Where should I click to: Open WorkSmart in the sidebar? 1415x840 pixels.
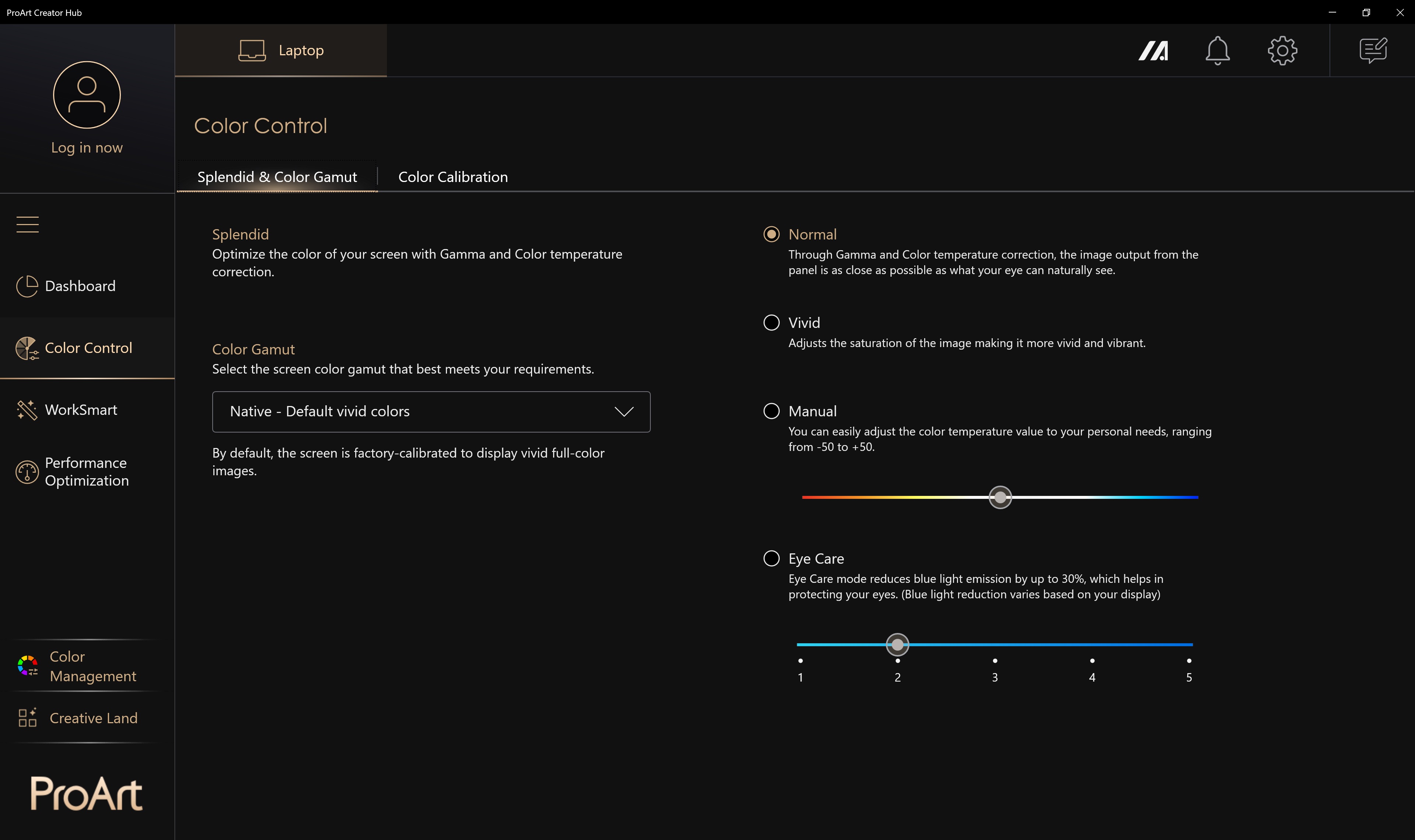point(81,410)
